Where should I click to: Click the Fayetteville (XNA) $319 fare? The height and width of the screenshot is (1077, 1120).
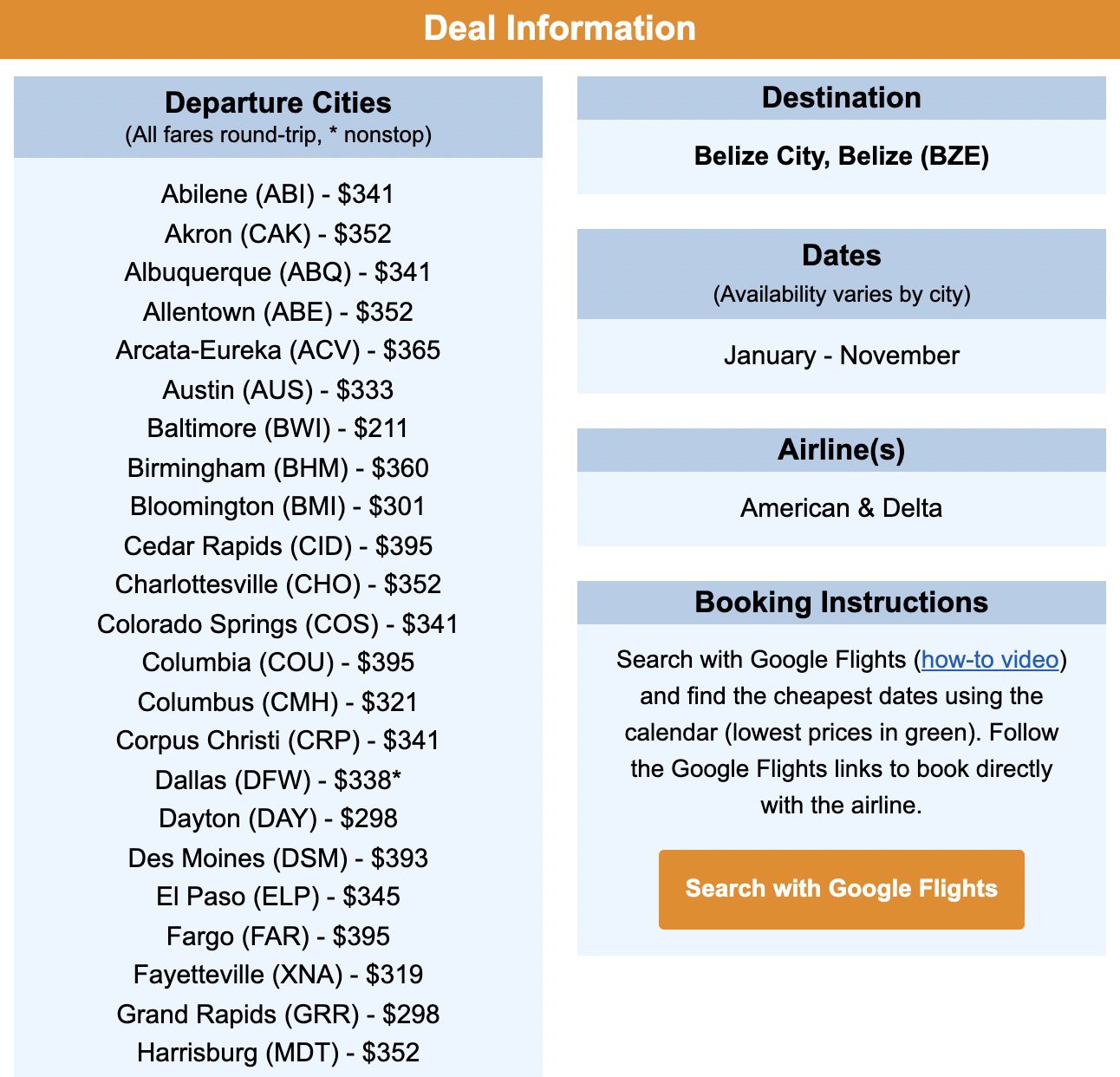pos(278,975)
